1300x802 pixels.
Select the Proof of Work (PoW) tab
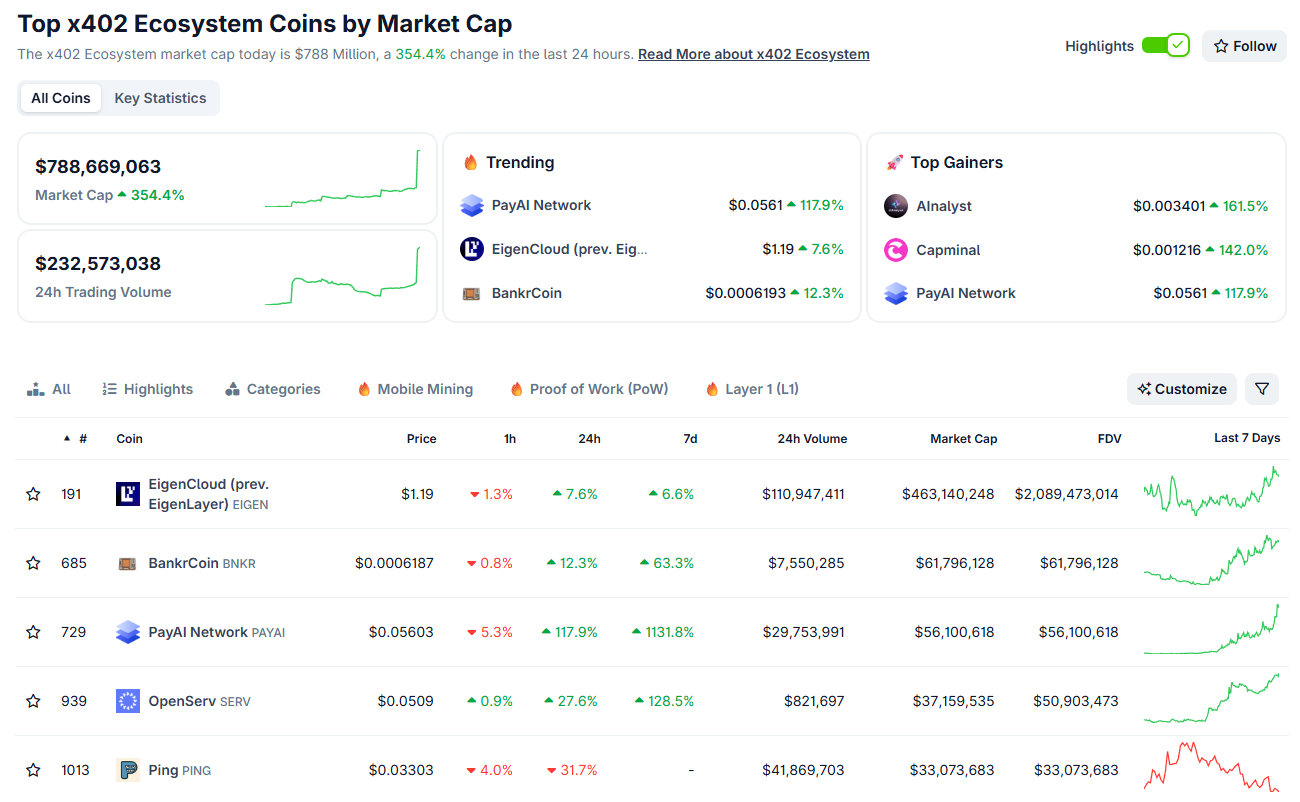click(588, 389)
